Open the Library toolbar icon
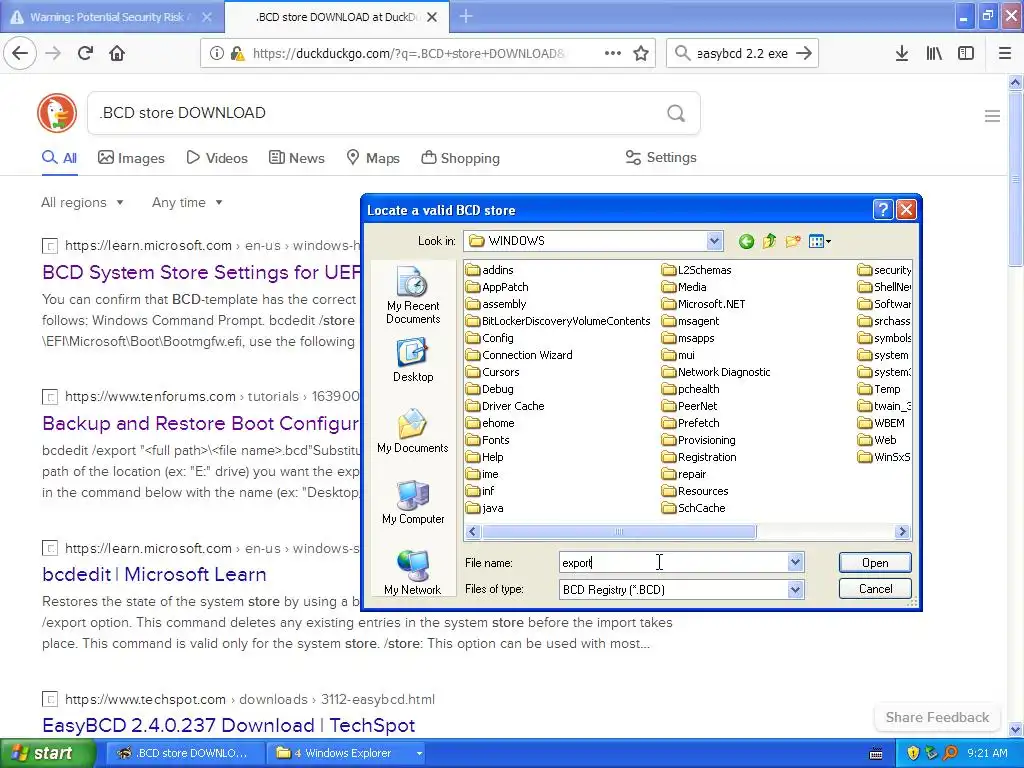 tap(934, 53)
